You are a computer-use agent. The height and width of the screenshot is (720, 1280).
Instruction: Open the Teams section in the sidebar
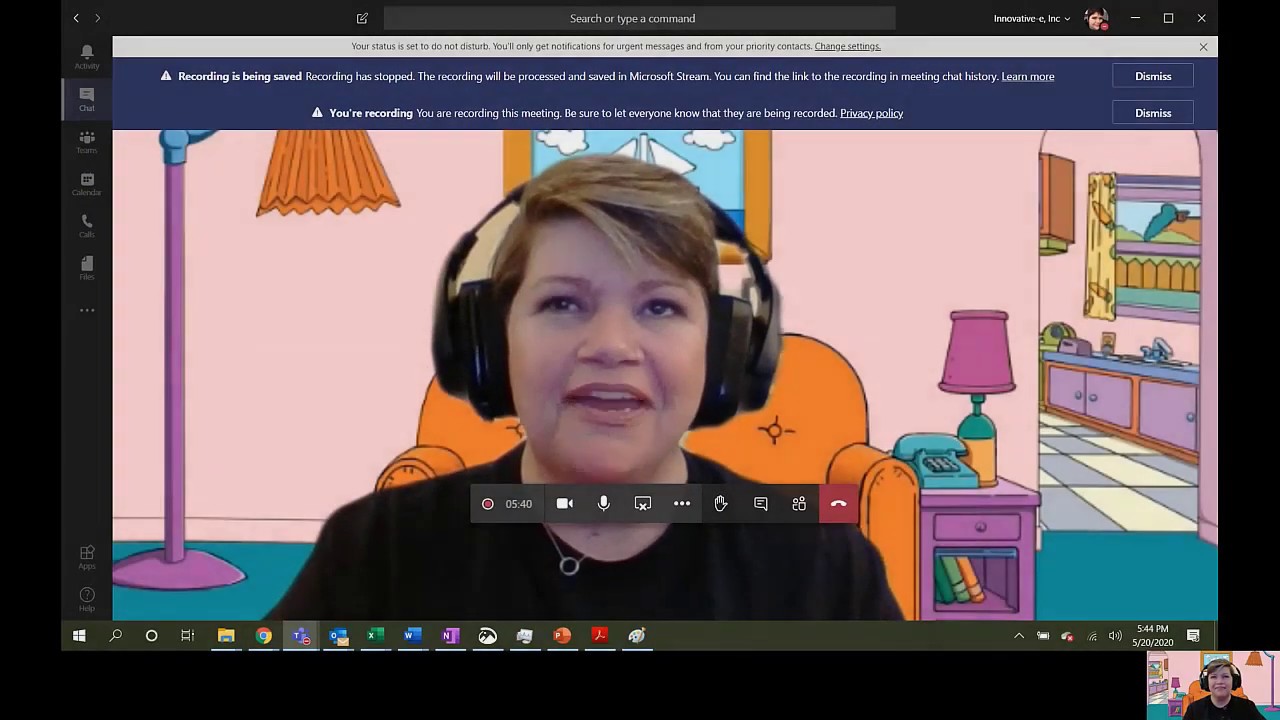coord(87,142)
